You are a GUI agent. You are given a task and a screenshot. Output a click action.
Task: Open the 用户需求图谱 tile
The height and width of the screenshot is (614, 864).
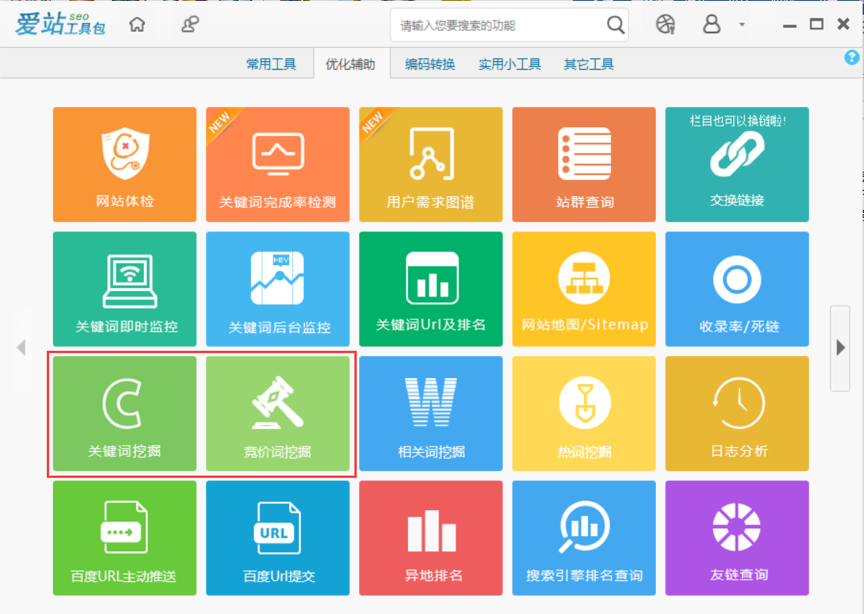click(x=431, y=164)
